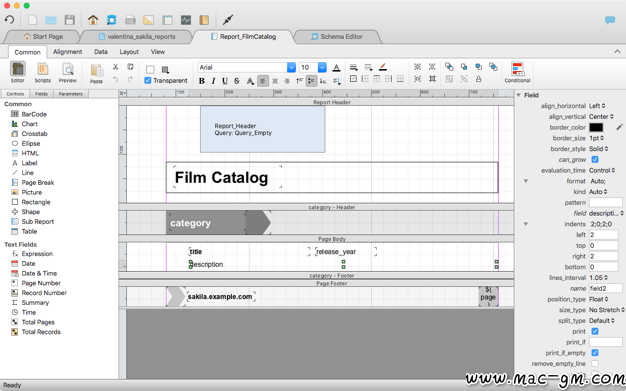
Task: Open the font size 10 dropdown
Action: [x=322, y=67]
